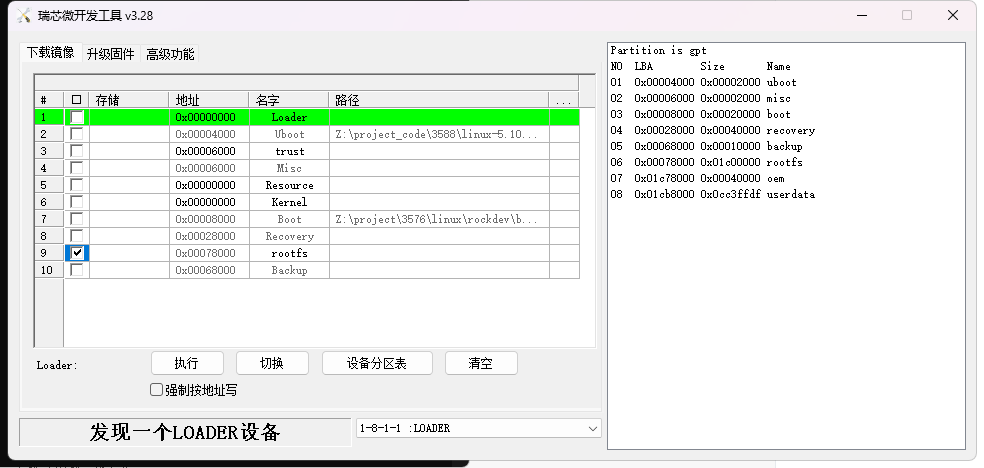
Task: Select row number 10 in table
Action: (x=48, y=270)
